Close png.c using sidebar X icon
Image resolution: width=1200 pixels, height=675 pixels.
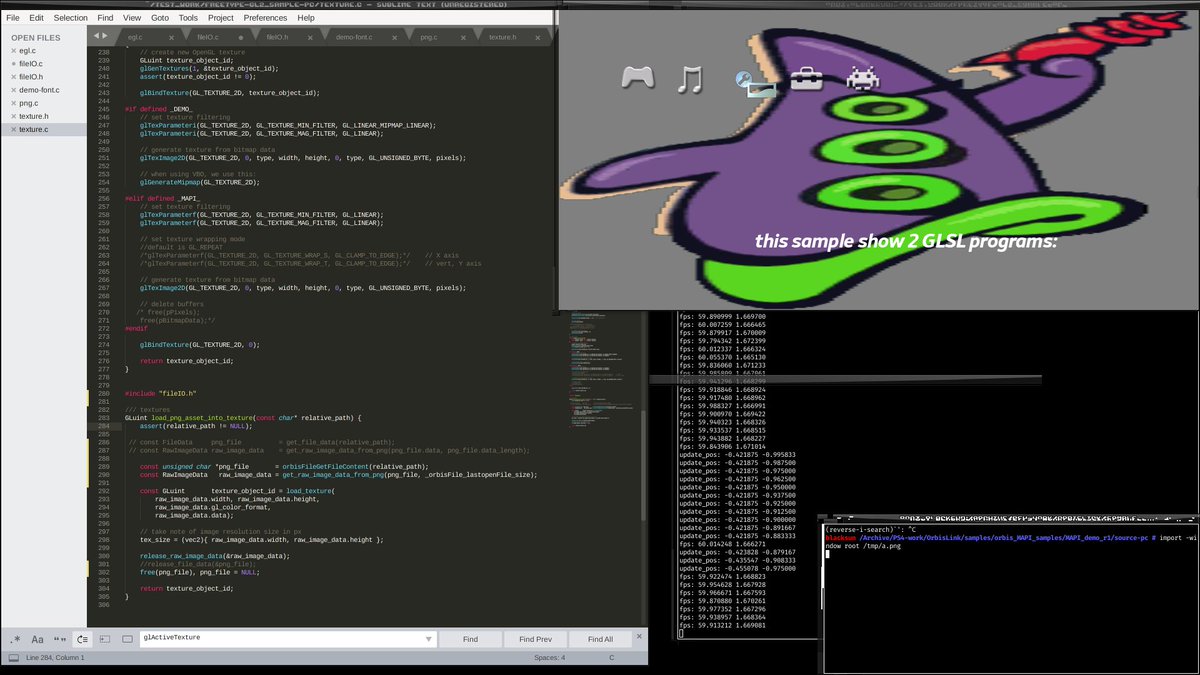13,103
